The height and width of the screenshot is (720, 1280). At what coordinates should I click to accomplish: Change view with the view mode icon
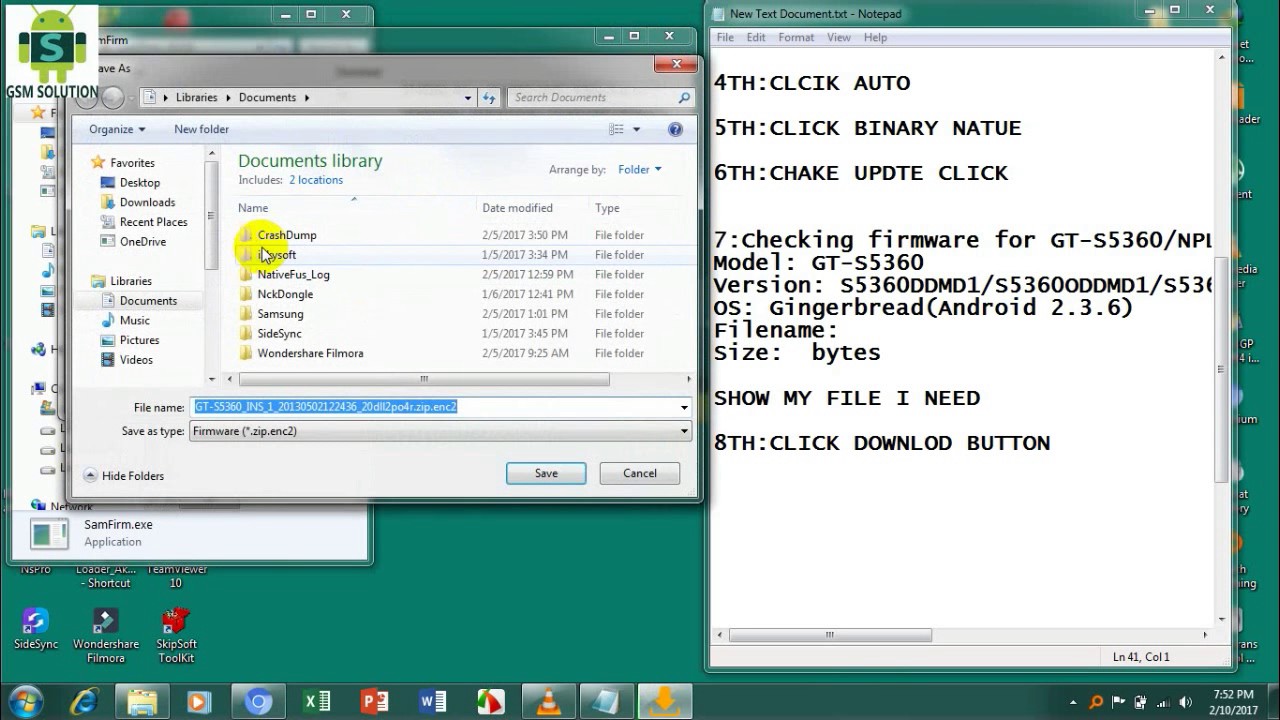617,129
